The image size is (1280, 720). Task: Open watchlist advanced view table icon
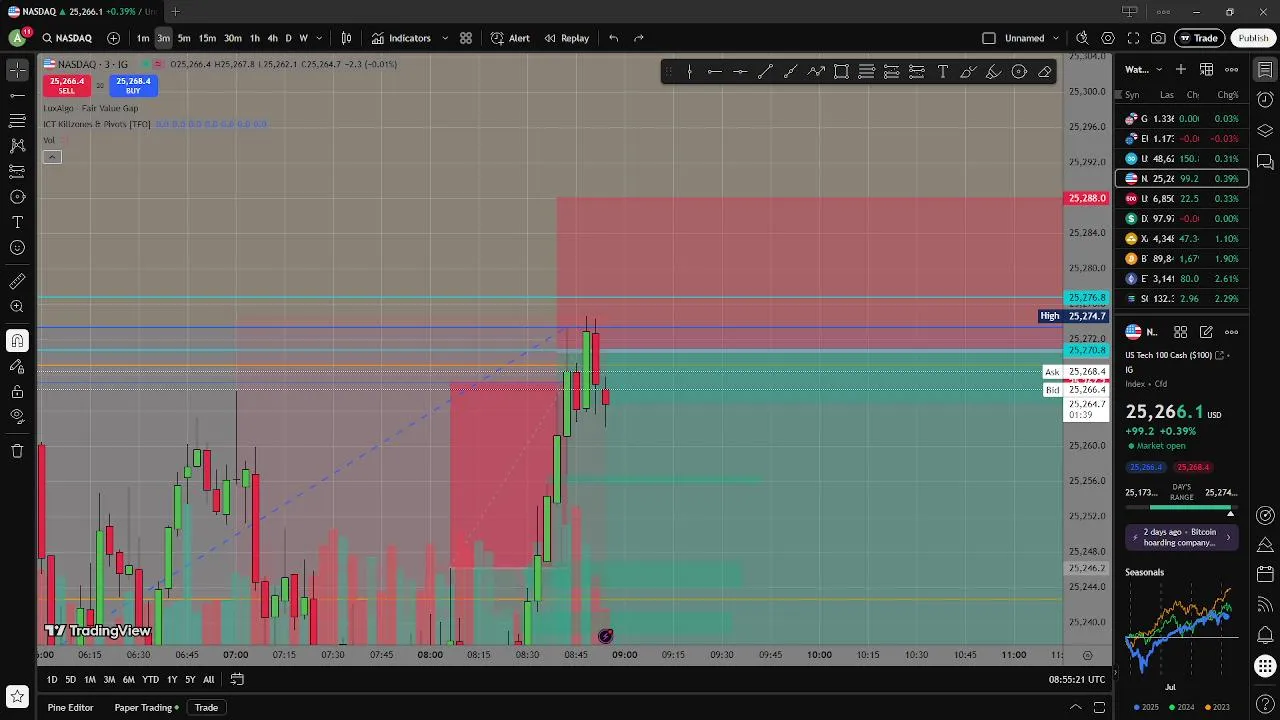pos(1206,69)
